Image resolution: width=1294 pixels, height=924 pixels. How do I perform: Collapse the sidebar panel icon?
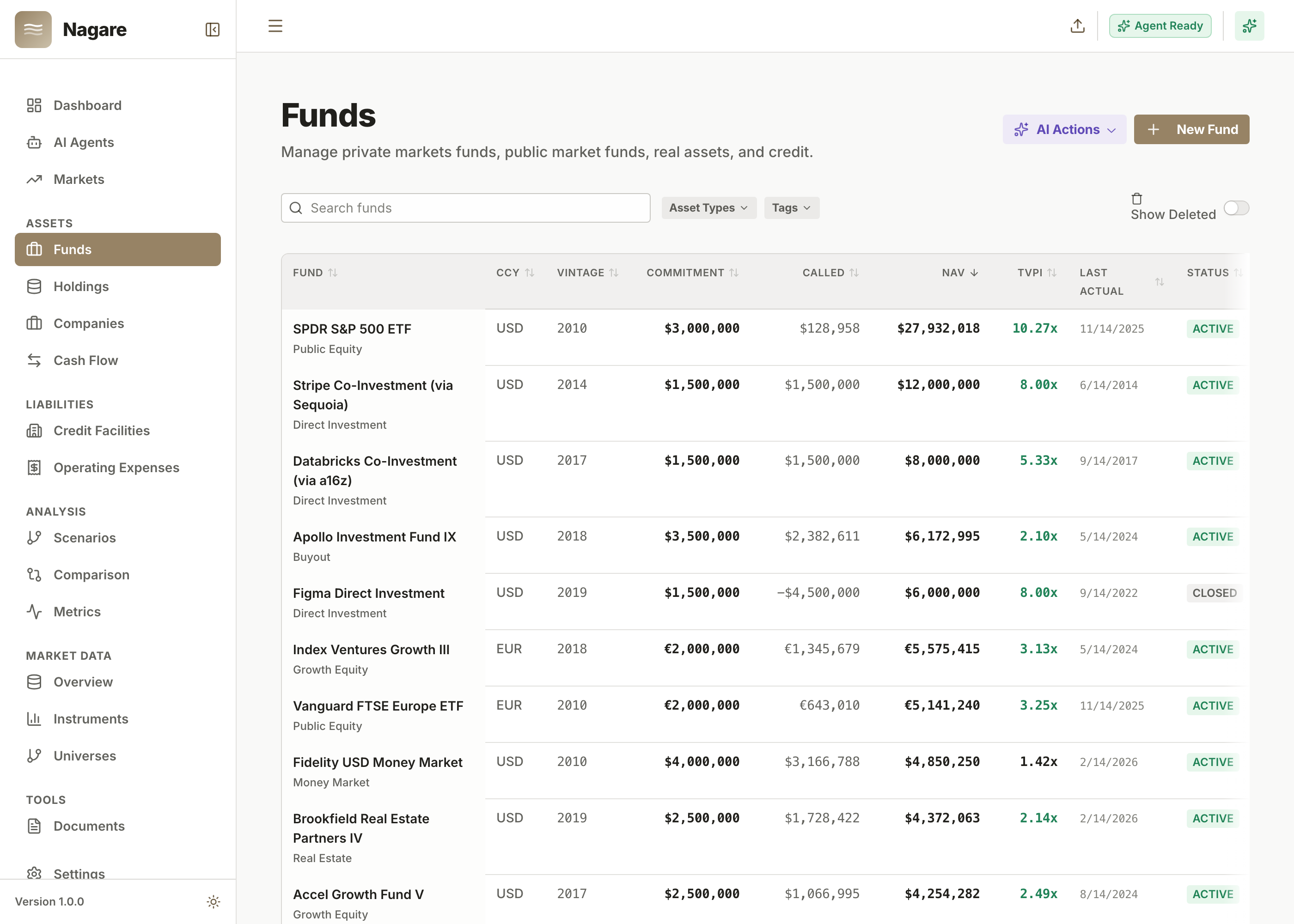coord(212,30)
